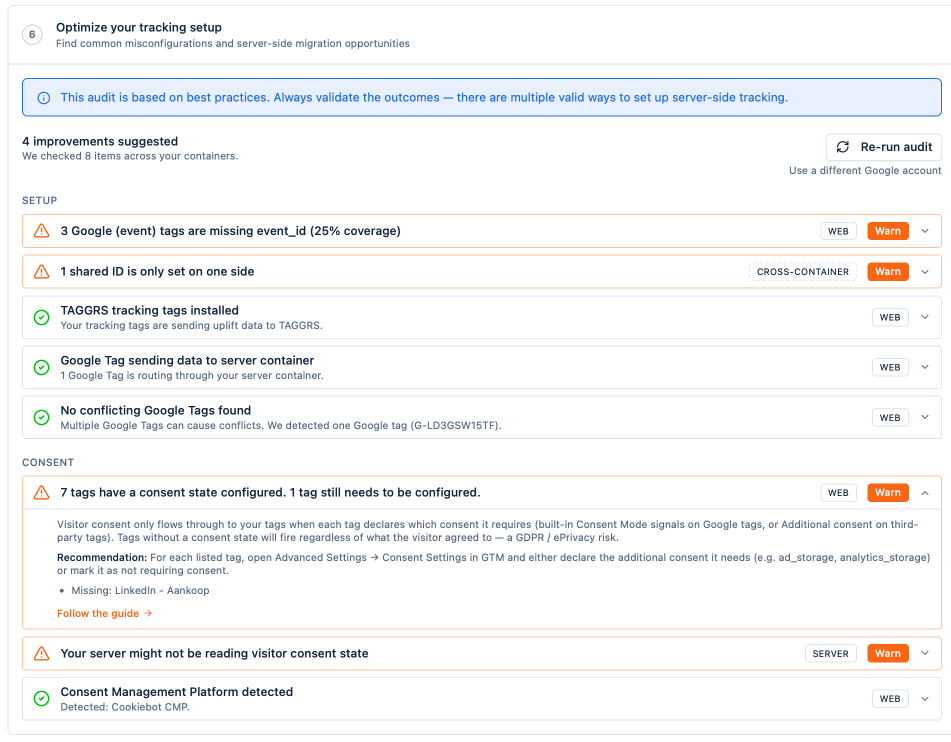Expand the missing event_id warning row

coord(925,231)
